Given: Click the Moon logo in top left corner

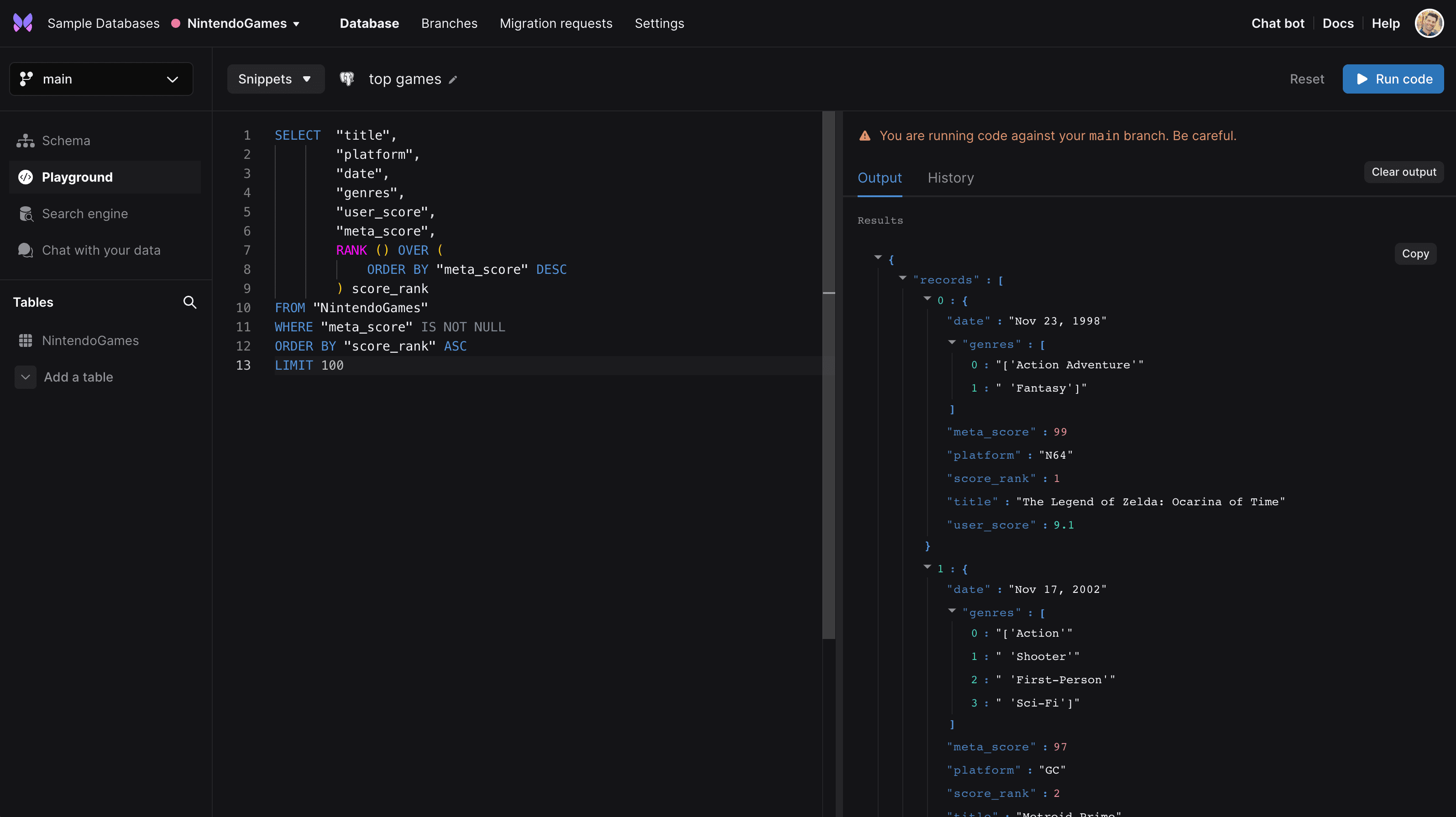Looking at the screenshot, I should tap(22, 23).
